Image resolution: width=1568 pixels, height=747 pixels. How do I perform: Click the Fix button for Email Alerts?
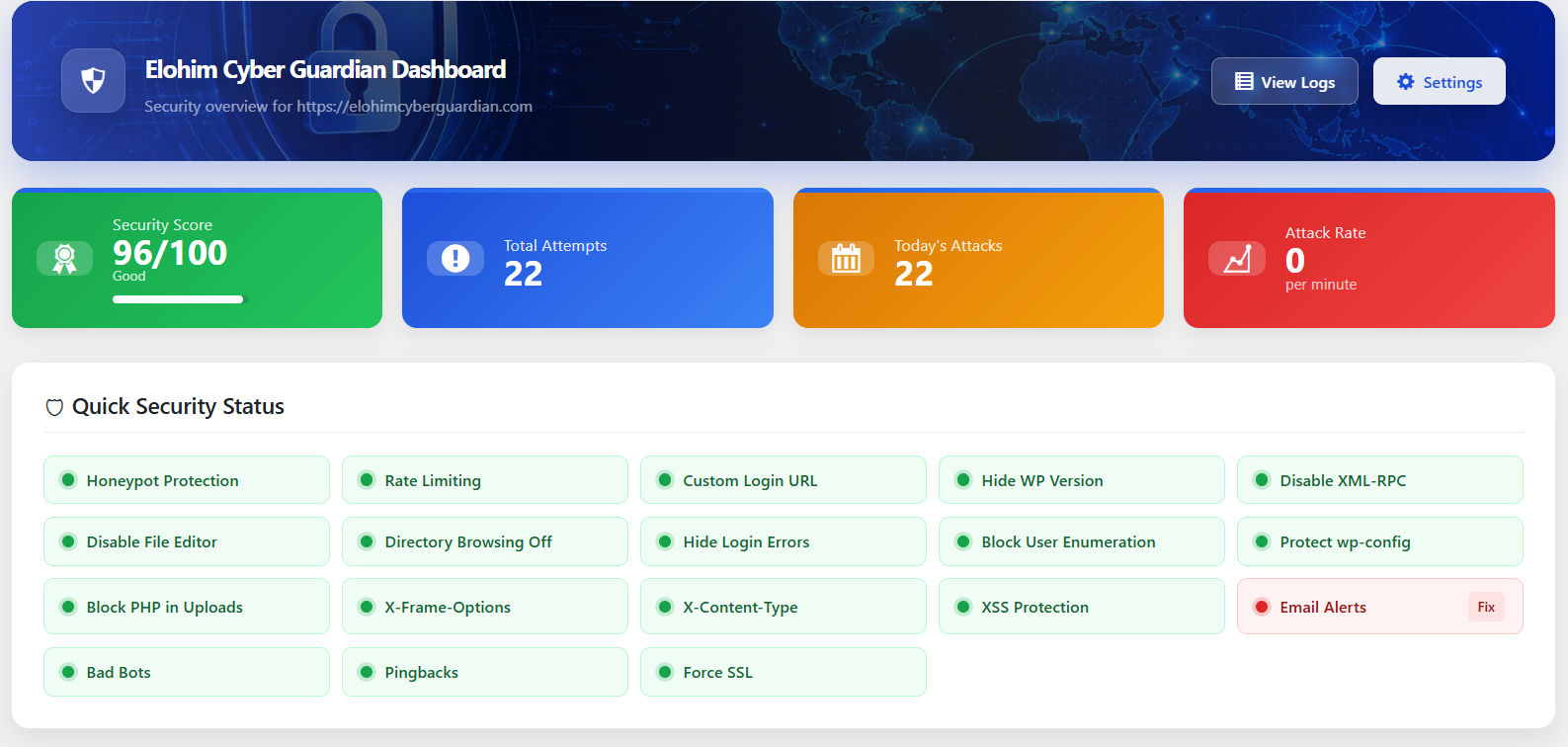click(x=1486, y=607)
